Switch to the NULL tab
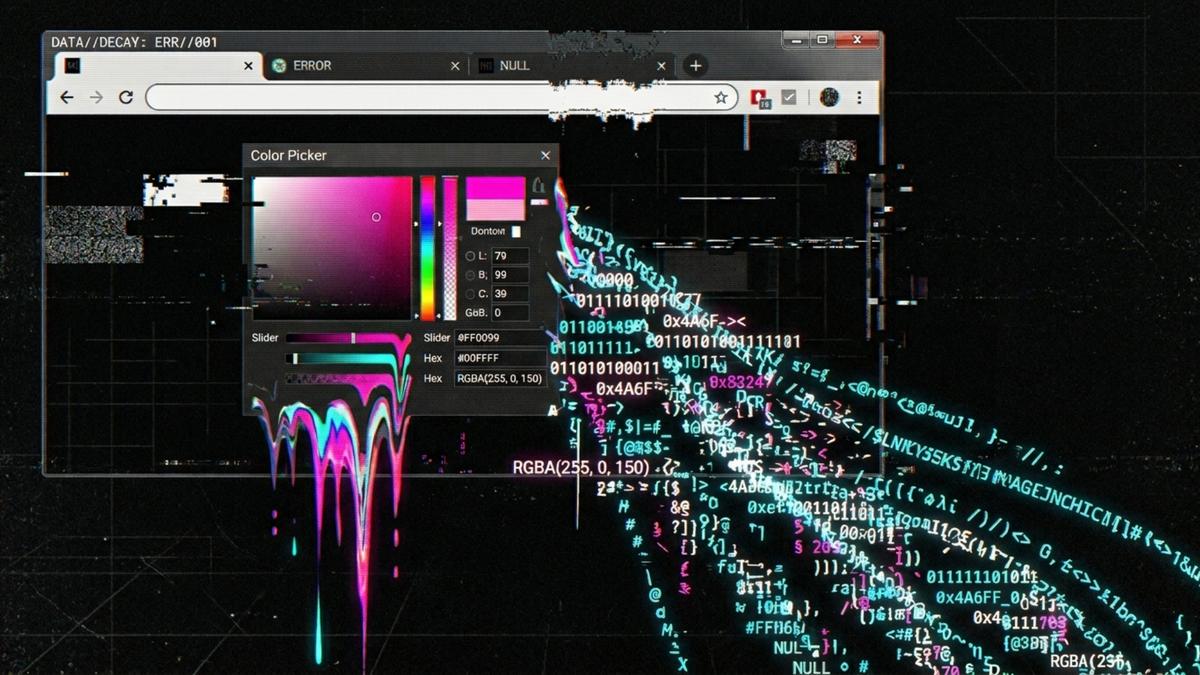This screenshot has height=675, width=1200. pyautogui.click(x=514, y=66)
